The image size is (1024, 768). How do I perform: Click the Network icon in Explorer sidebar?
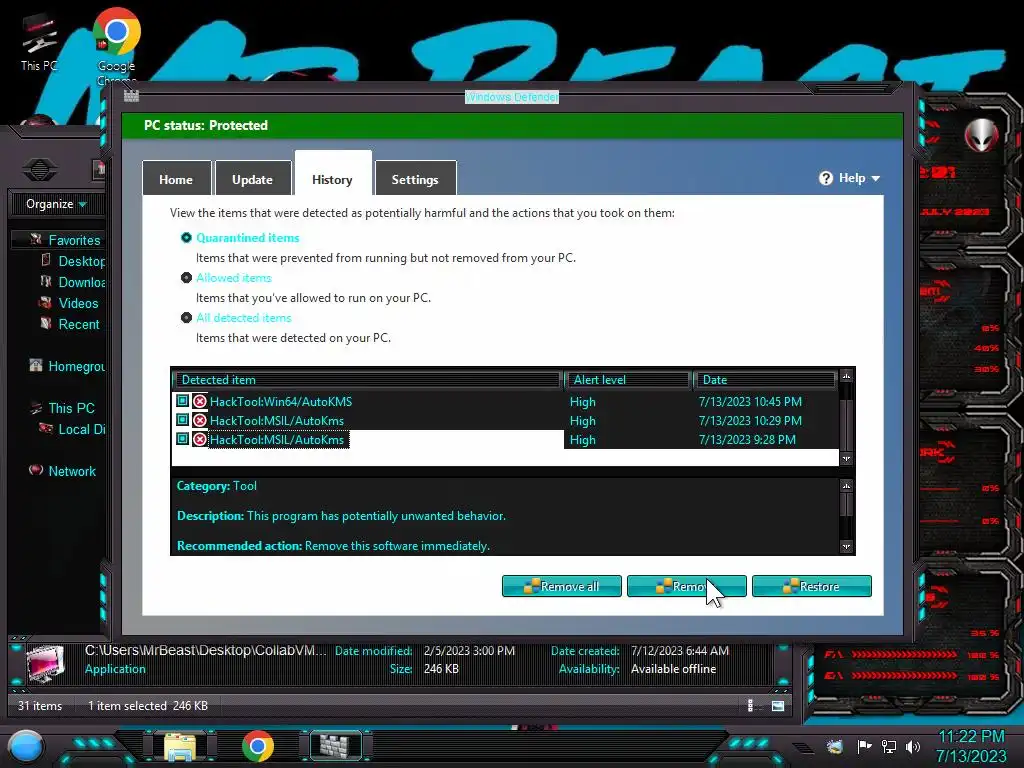36,470
